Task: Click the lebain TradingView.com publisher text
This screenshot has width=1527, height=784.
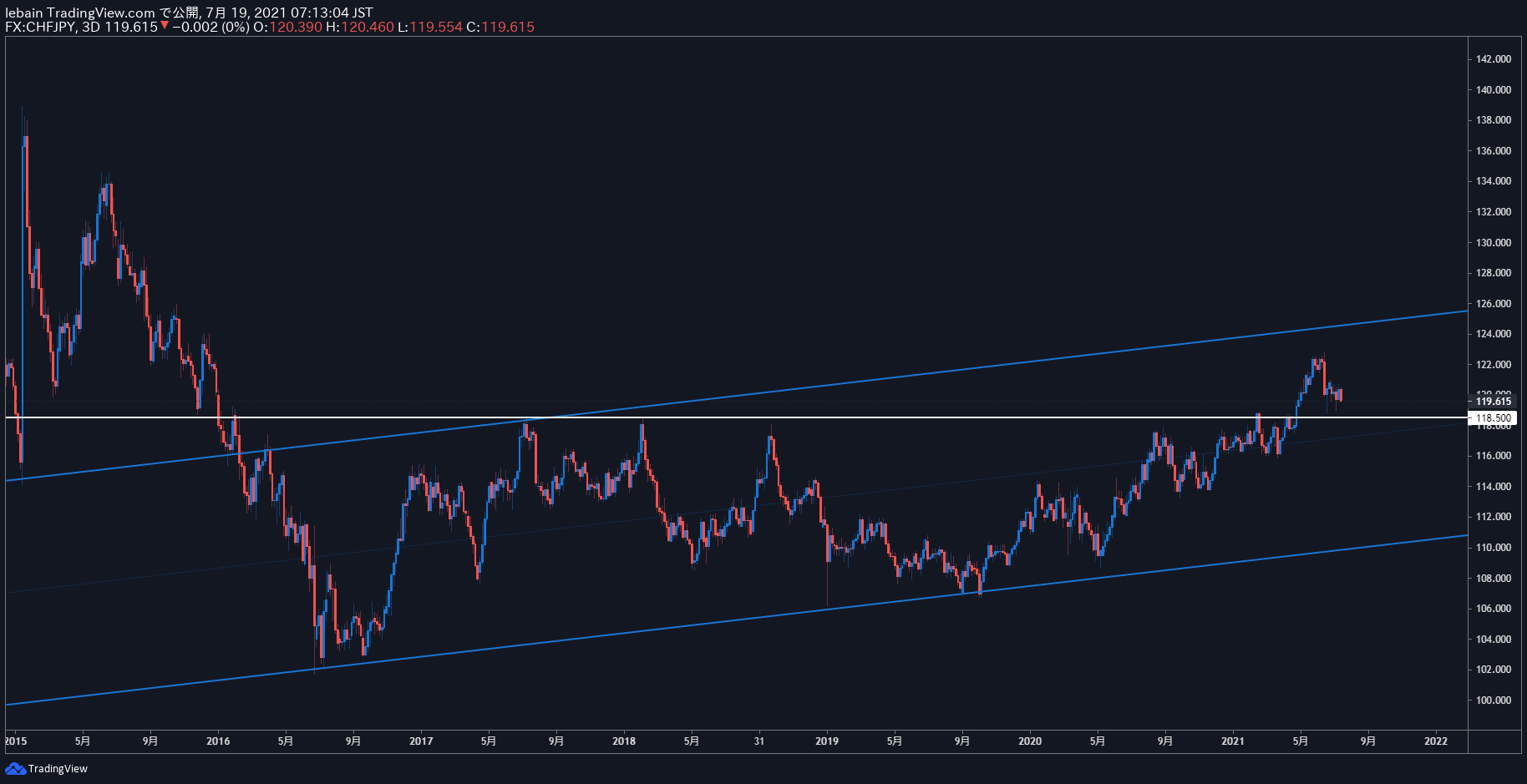Action: 80,13
